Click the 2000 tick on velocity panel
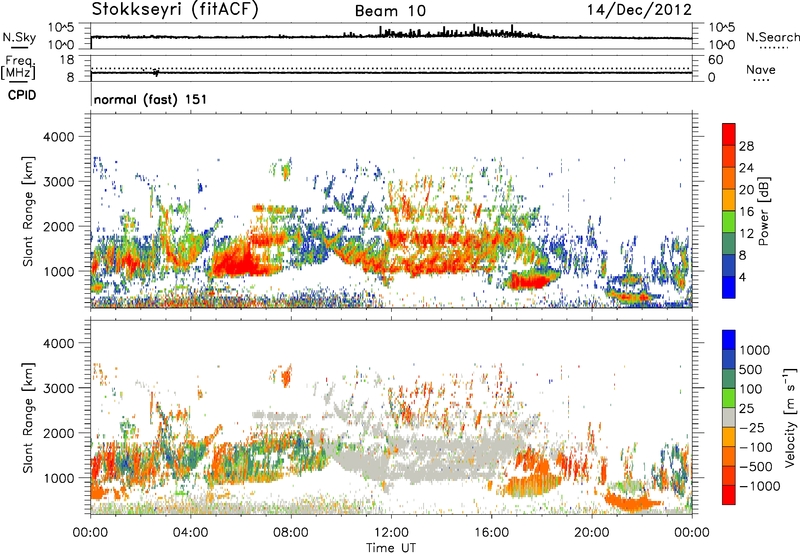This screenshot has width=800, height=554. point(58,433)
